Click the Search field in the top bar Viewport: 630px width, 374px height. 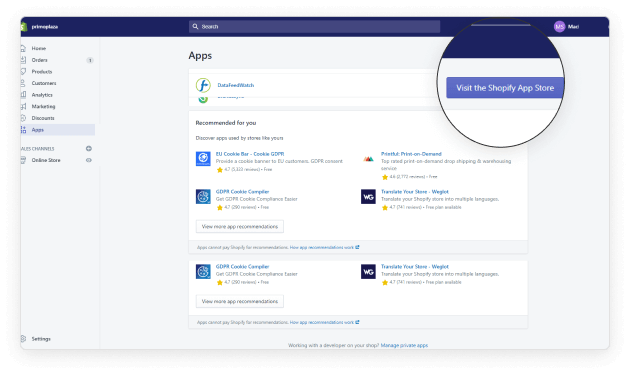tap(314, 27)
